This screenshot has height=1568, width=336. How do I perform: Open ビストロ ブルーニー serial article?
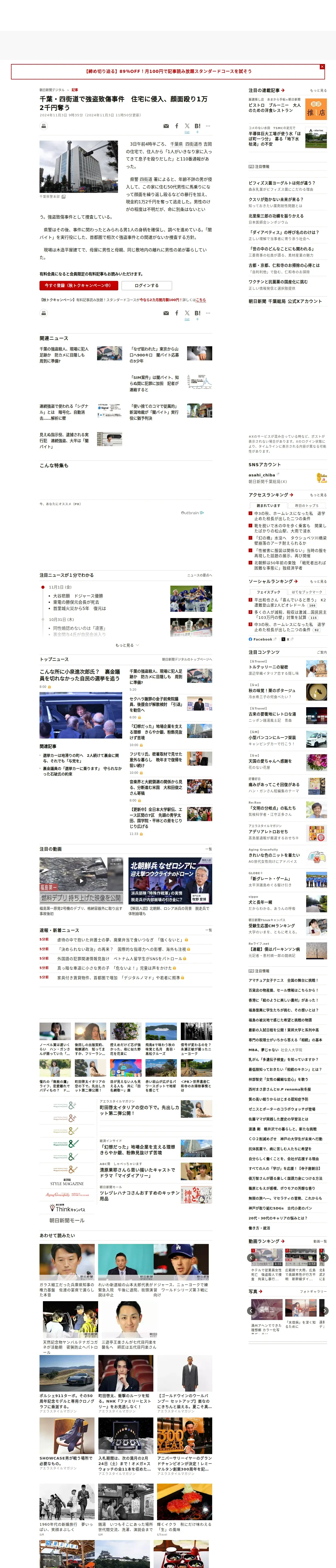(x=275, y=108)
